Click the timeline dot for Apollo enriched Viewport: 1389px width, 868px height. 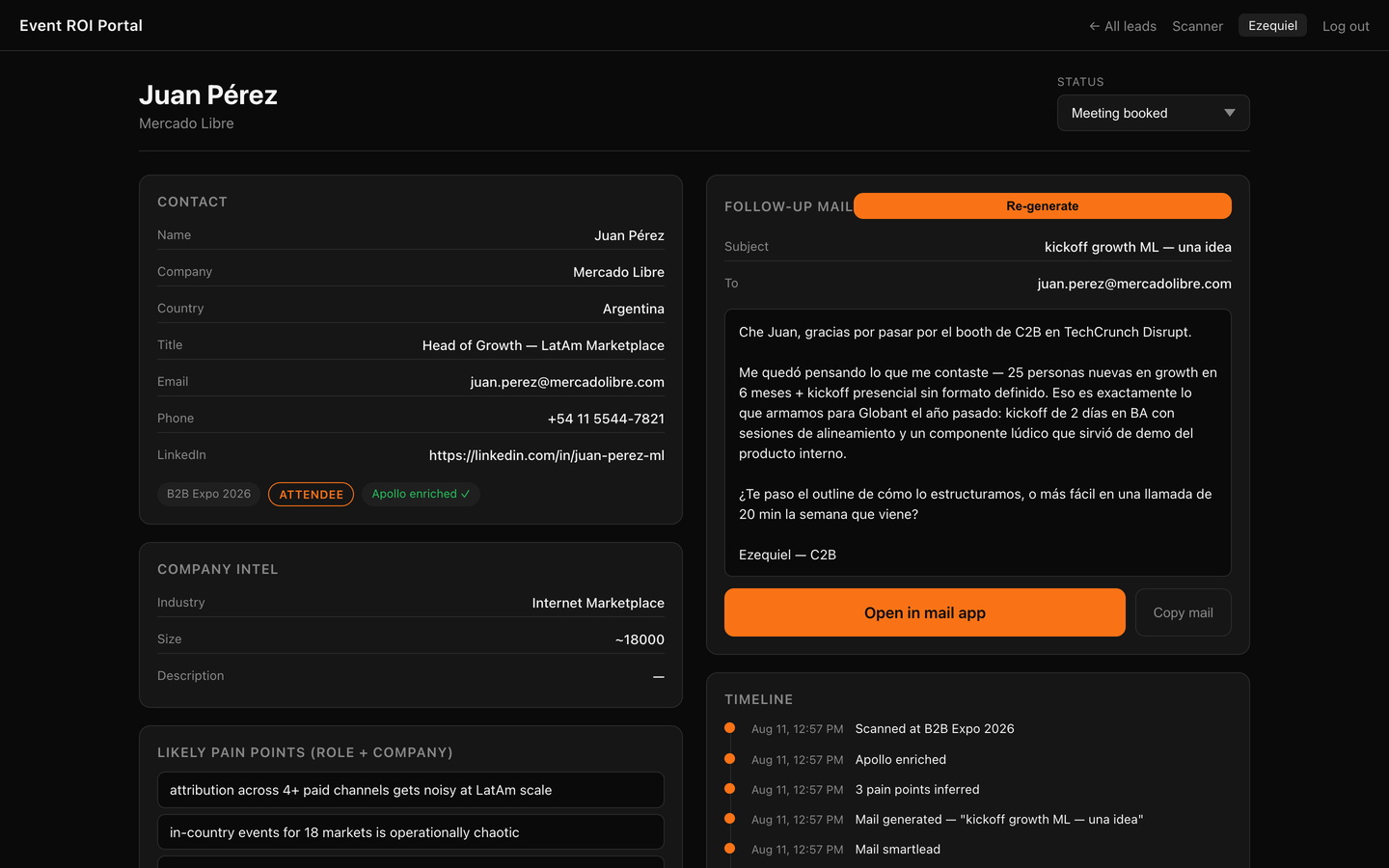(x=730, y=759)
